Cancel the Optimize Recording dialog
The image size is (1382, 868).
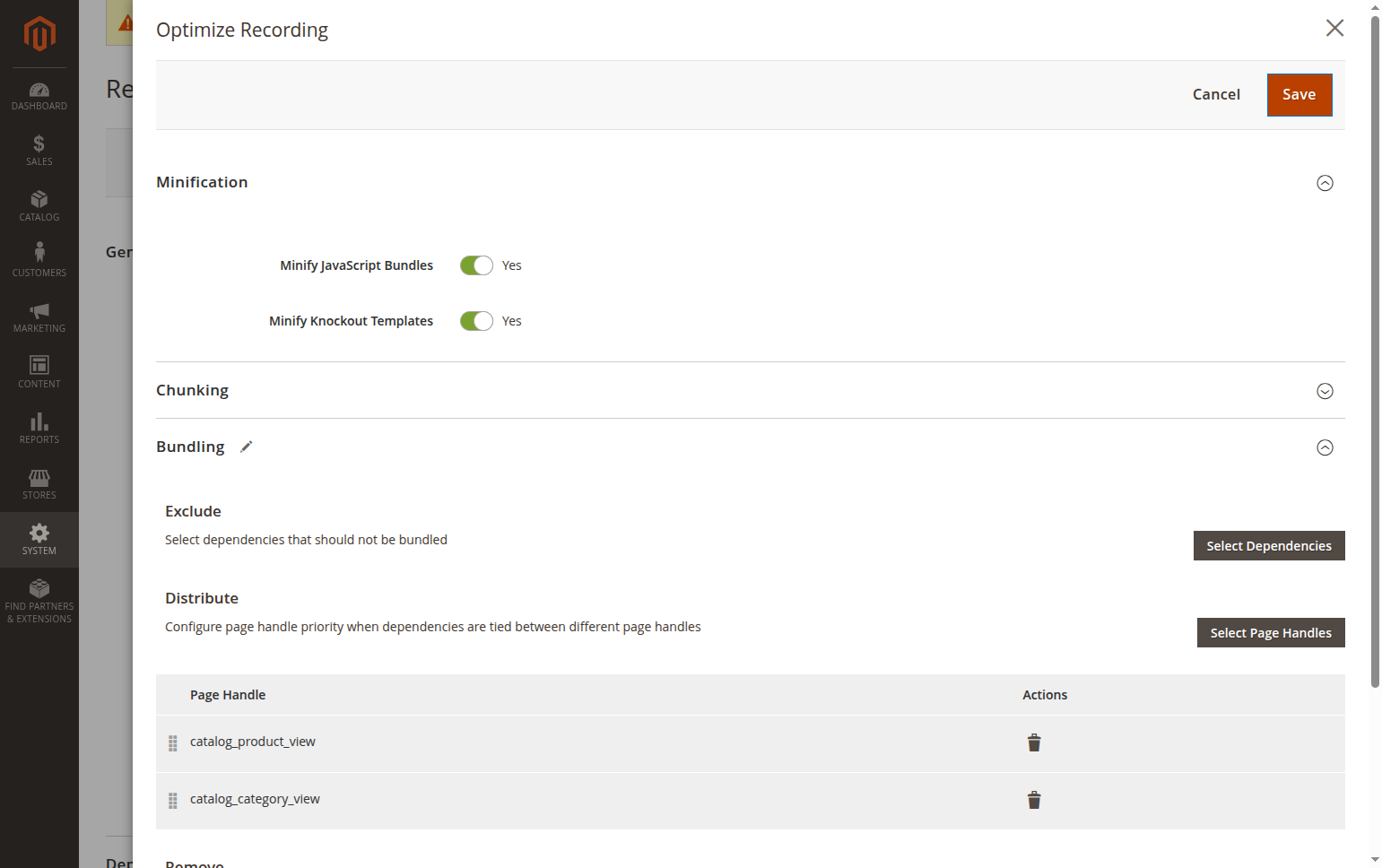(x=1216, y=95)
